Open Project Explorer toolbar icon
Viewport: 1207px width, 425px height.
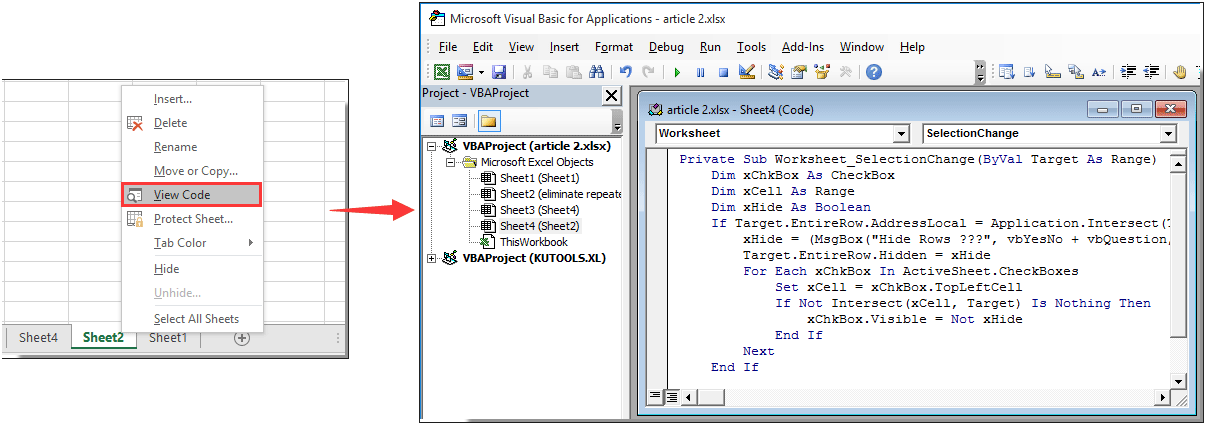[x=776, y=72]
